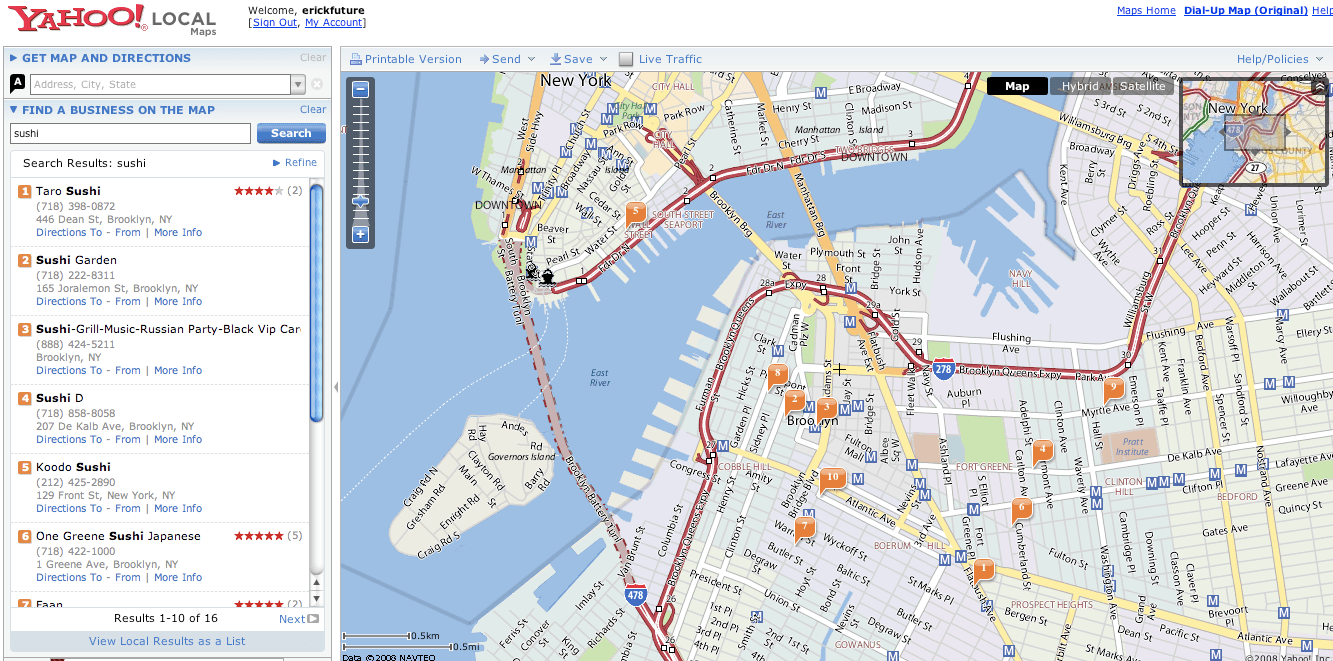Collapse the overview mini map with the chevron icon
Image resolution: width=1333 pixels, height=661 pixels.
[1320, 87]
